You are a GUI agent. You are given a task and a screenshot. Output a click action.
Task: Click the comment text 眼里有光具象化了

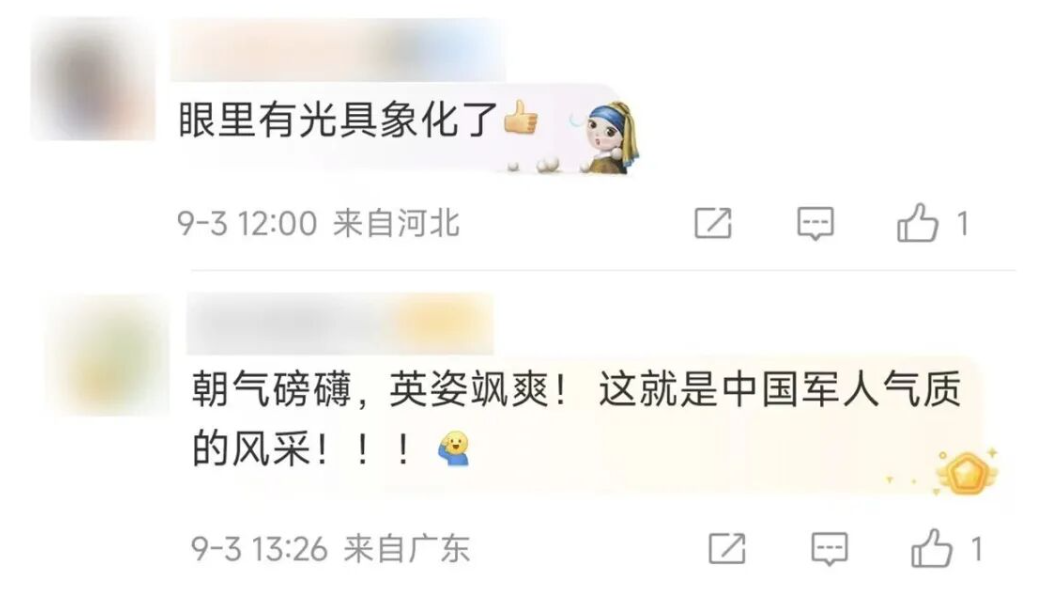point(338,120)
